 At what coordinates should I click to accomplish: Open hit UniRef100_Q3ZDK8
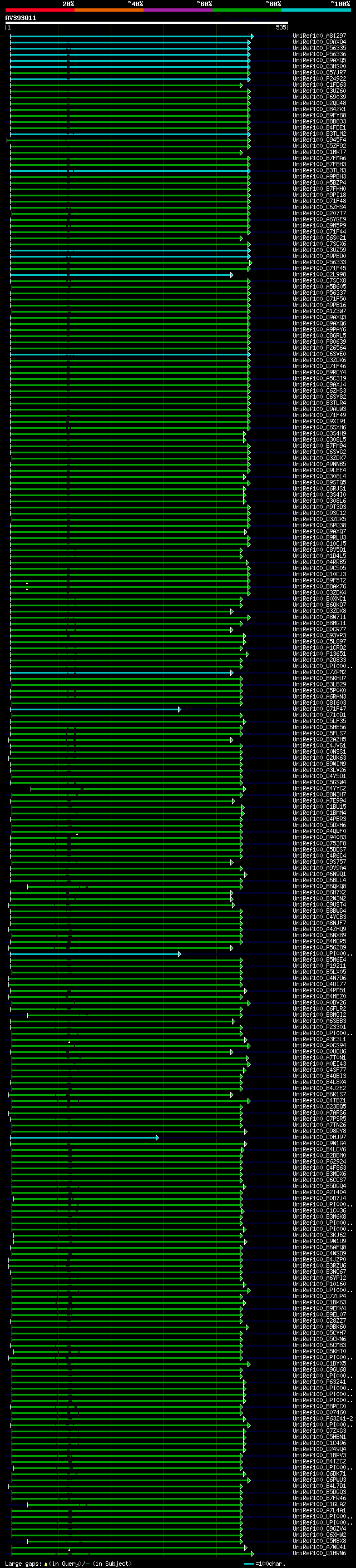point(319,612)
